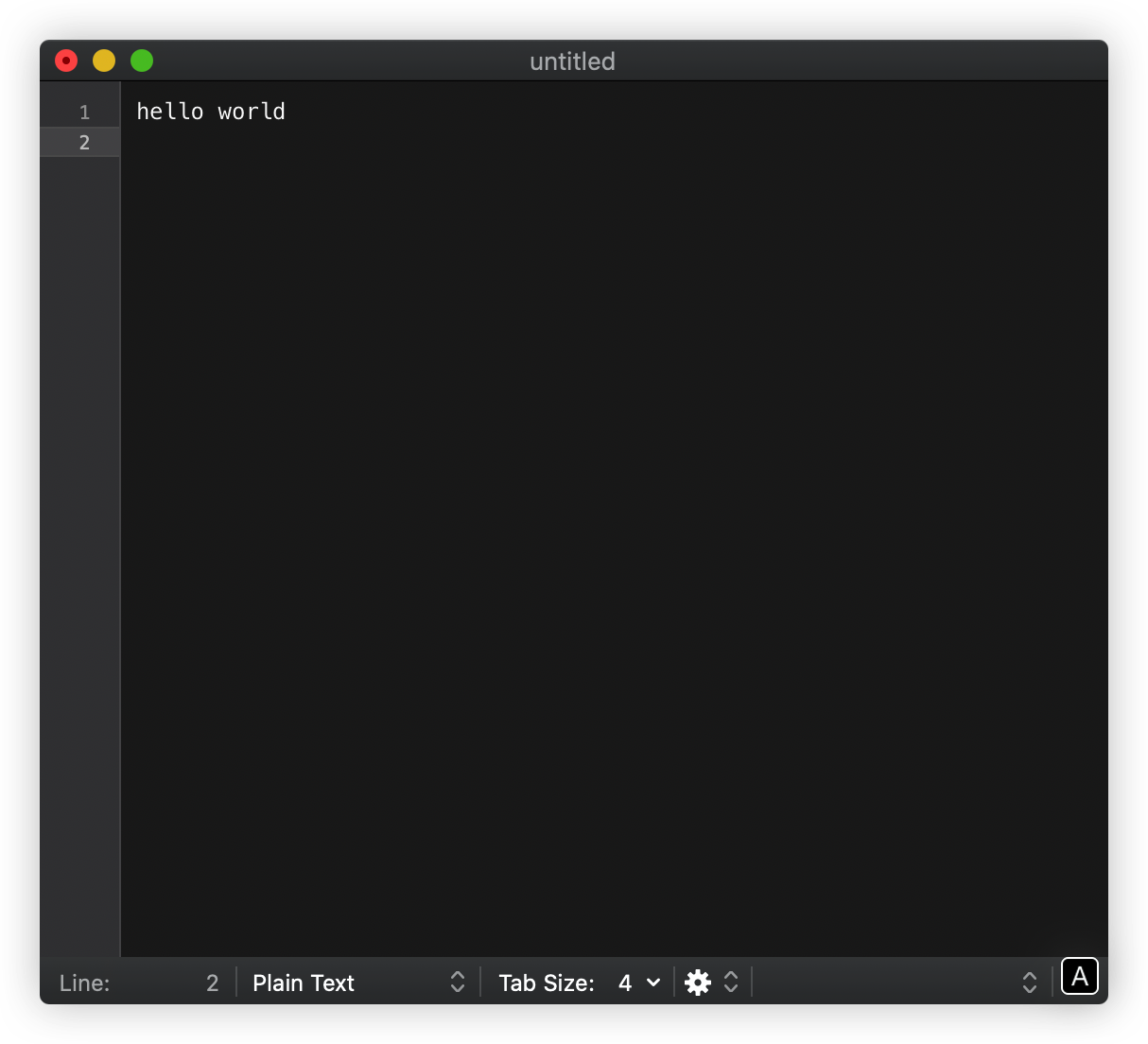The height and width of the screenshot is (1044, 1148).
Task: Open the Plain Text language dropdown
Action: [304, 983]
